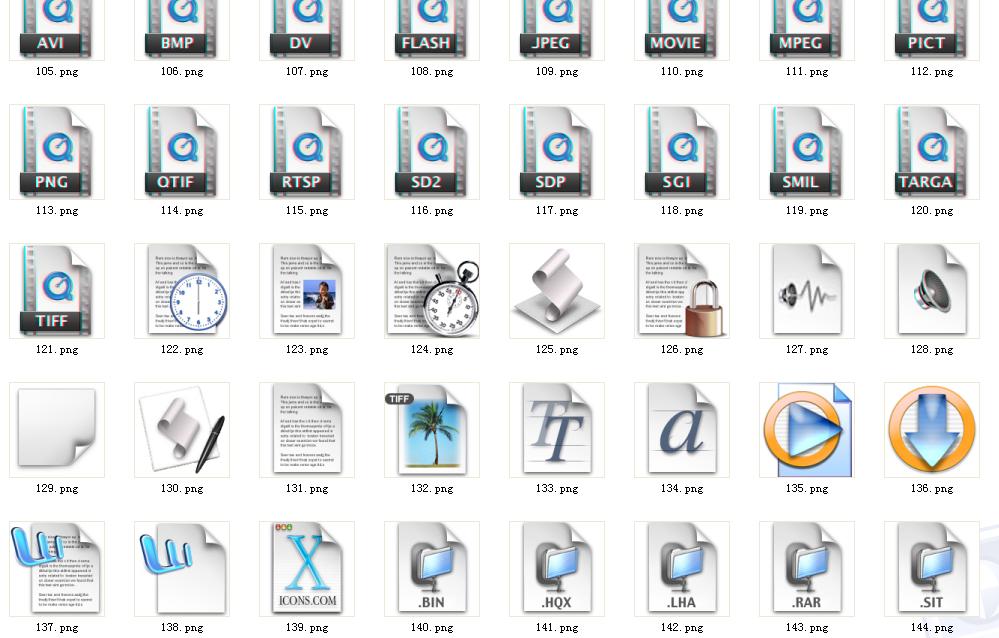
Task: Click the file name 139.png
Action: 306,627
